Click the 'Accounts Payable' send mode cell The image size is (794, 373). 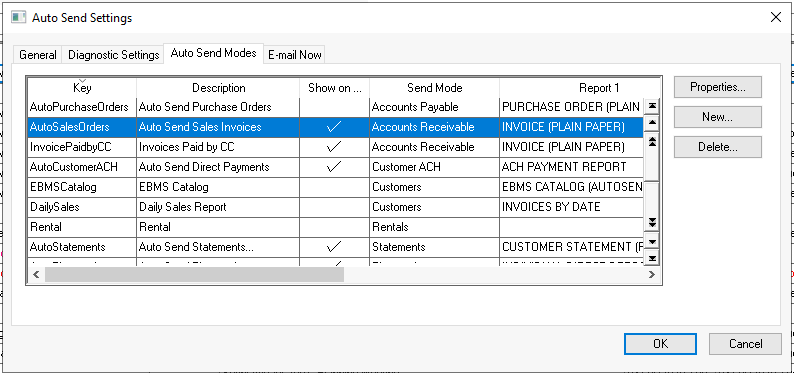[x=434, y=107]
